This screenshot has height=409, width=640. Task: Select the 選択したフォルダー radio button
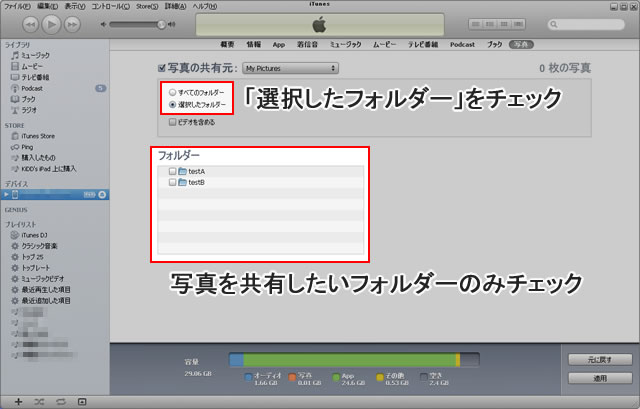click(x=172, y=104)
